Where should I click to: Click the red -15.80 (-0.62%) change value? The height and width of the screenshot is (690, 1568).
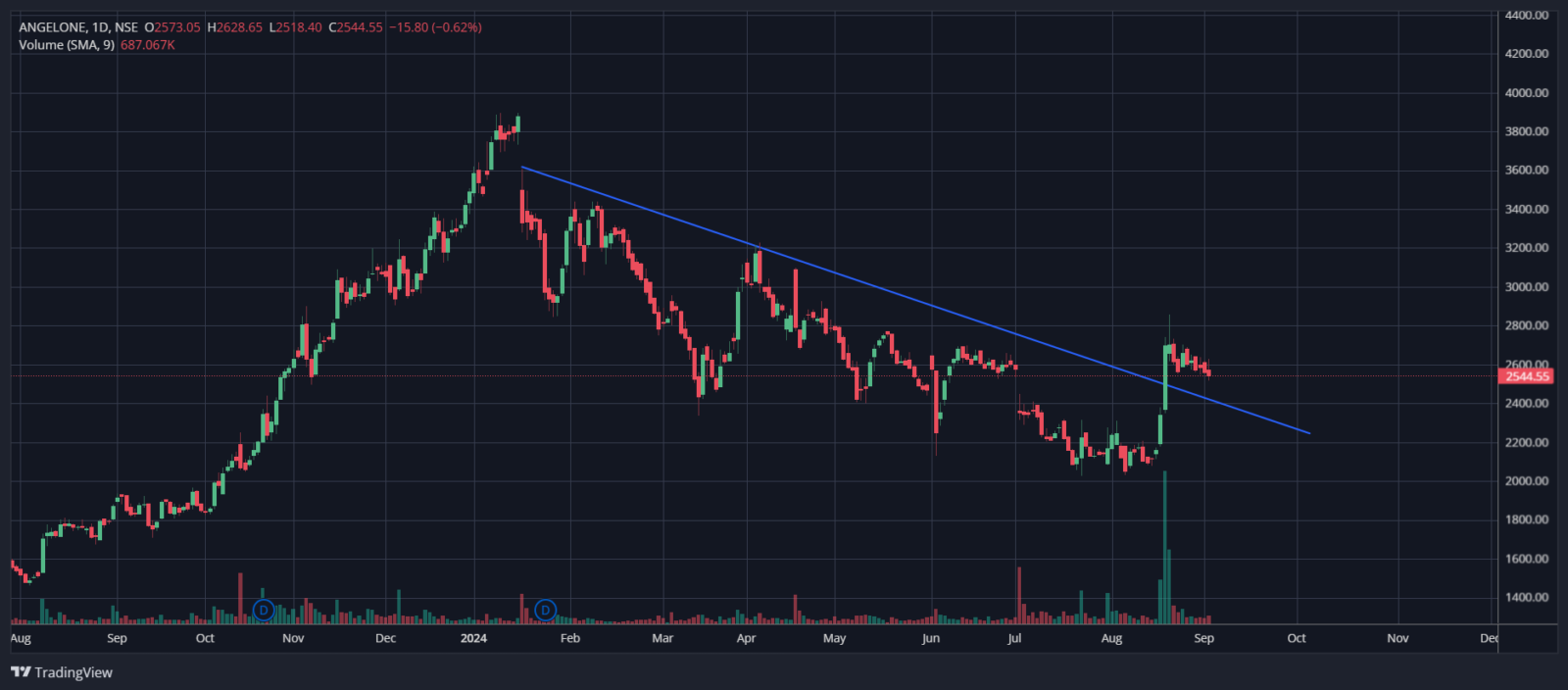pos(435,27)
